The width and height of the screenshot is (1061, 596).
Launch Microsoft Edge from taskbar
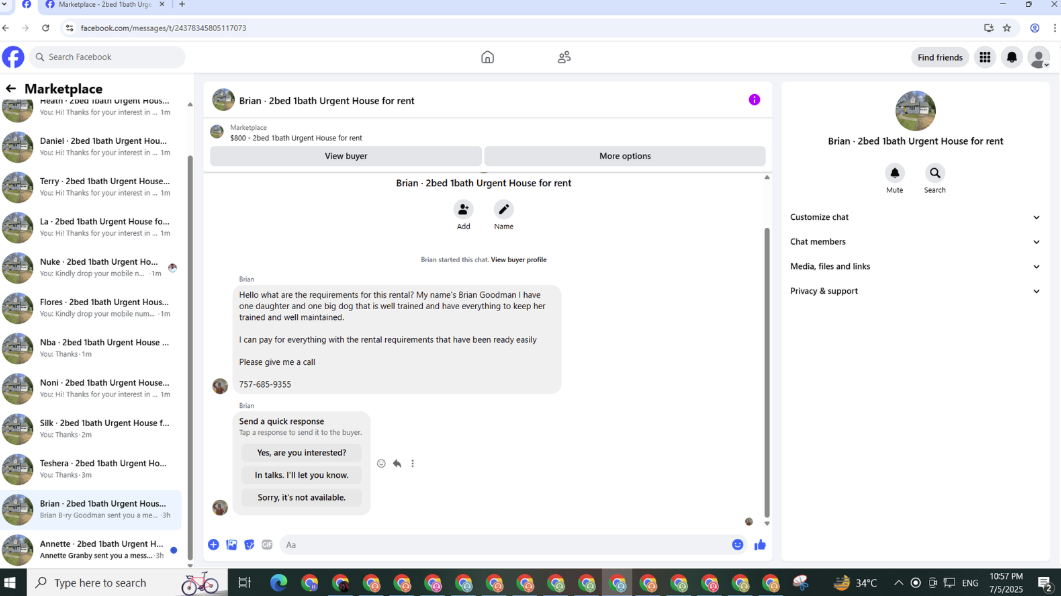tap(278, 582)
